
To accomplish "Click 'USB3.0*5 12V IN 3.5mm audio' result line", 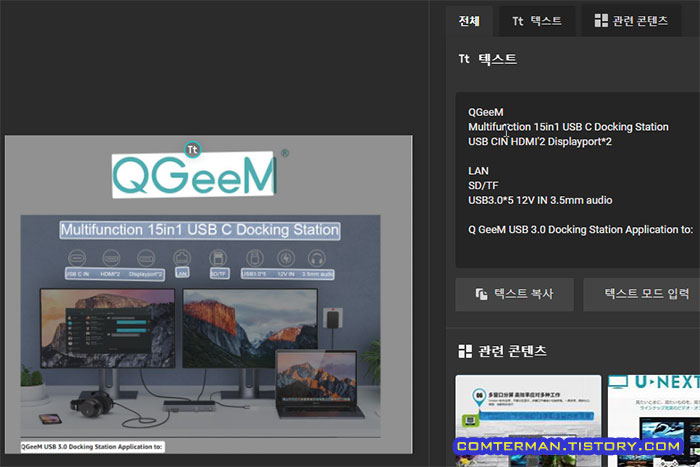I will (x=540, y=200).
